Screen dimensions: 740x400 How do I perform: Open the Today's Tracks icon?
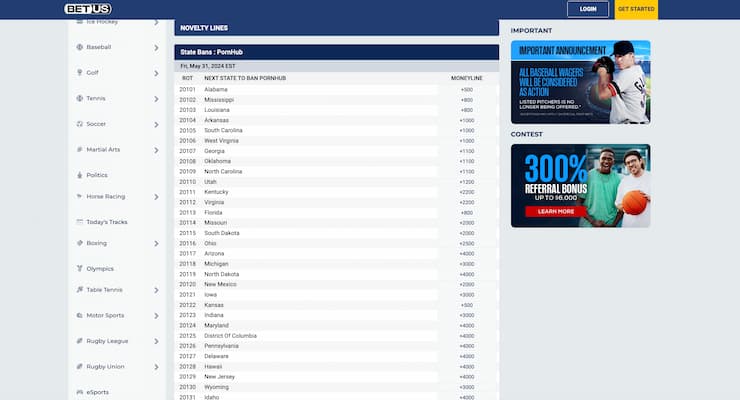79,222
